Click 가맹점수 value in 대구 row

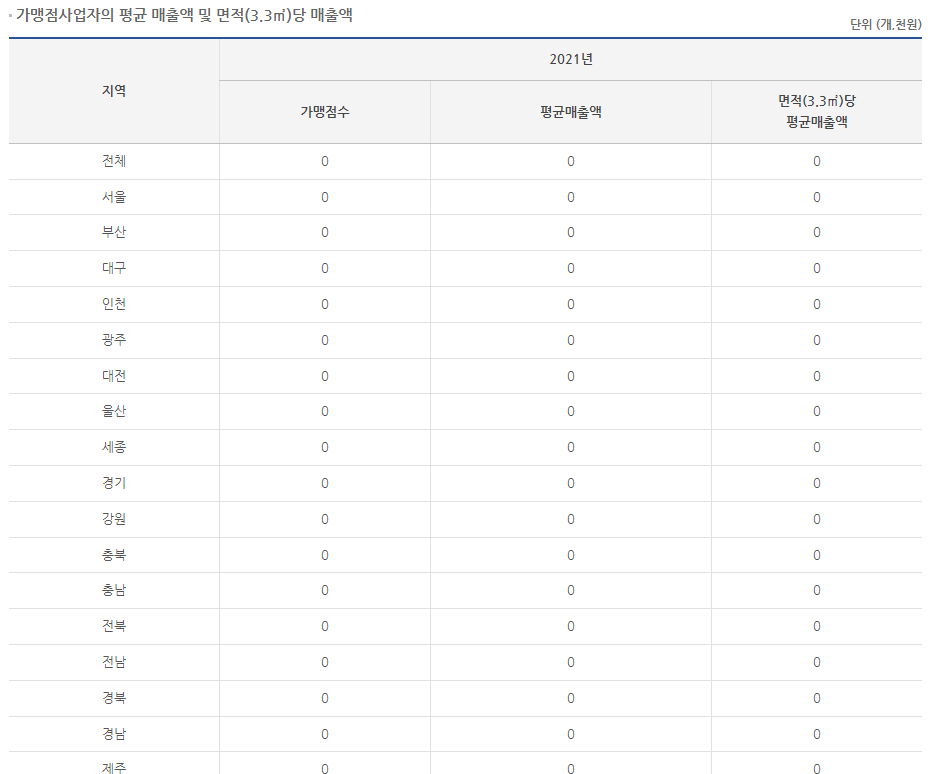(x=324, y=268)
